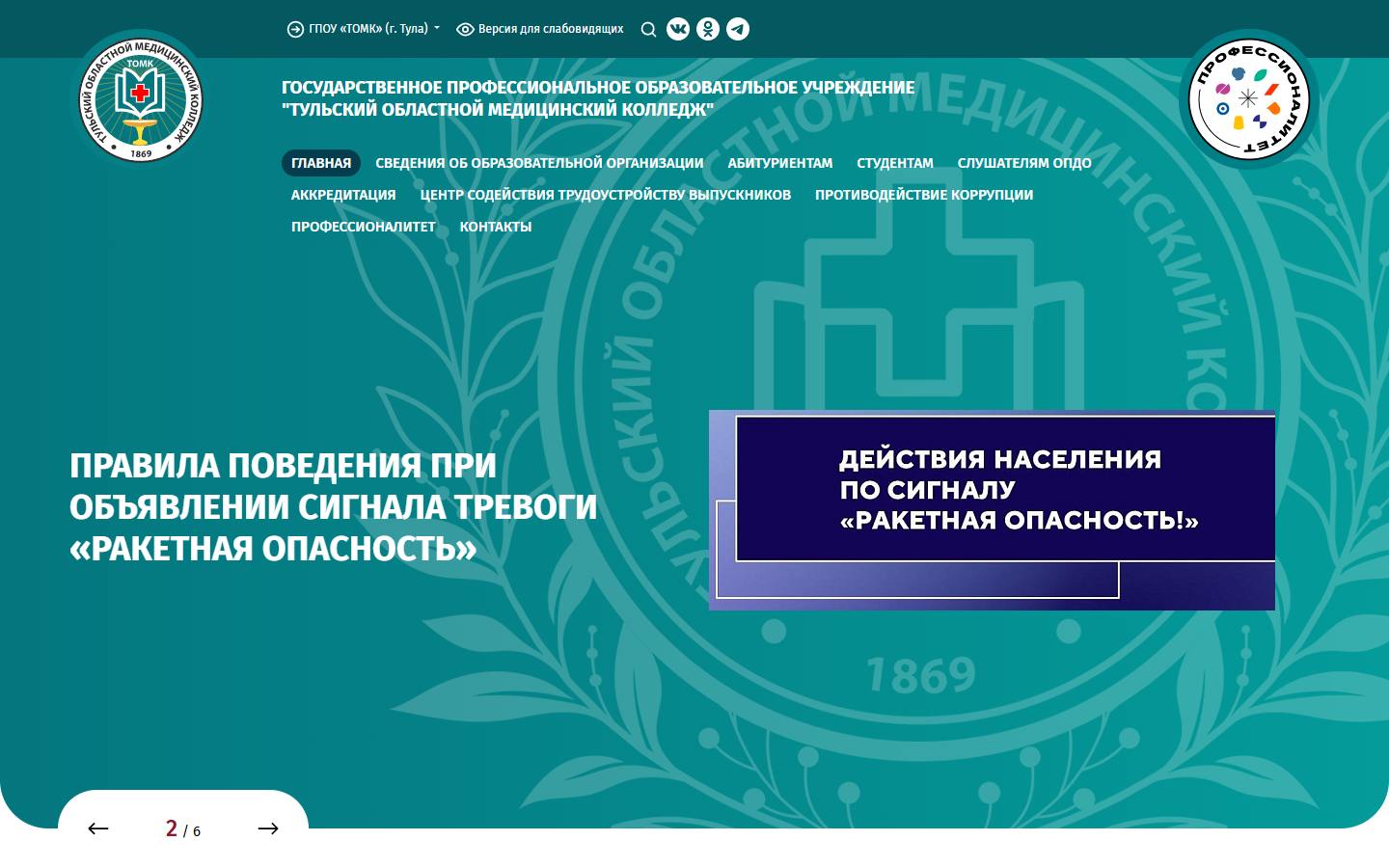
Task: Open the search magnifier icon
Action: (648, 29)
